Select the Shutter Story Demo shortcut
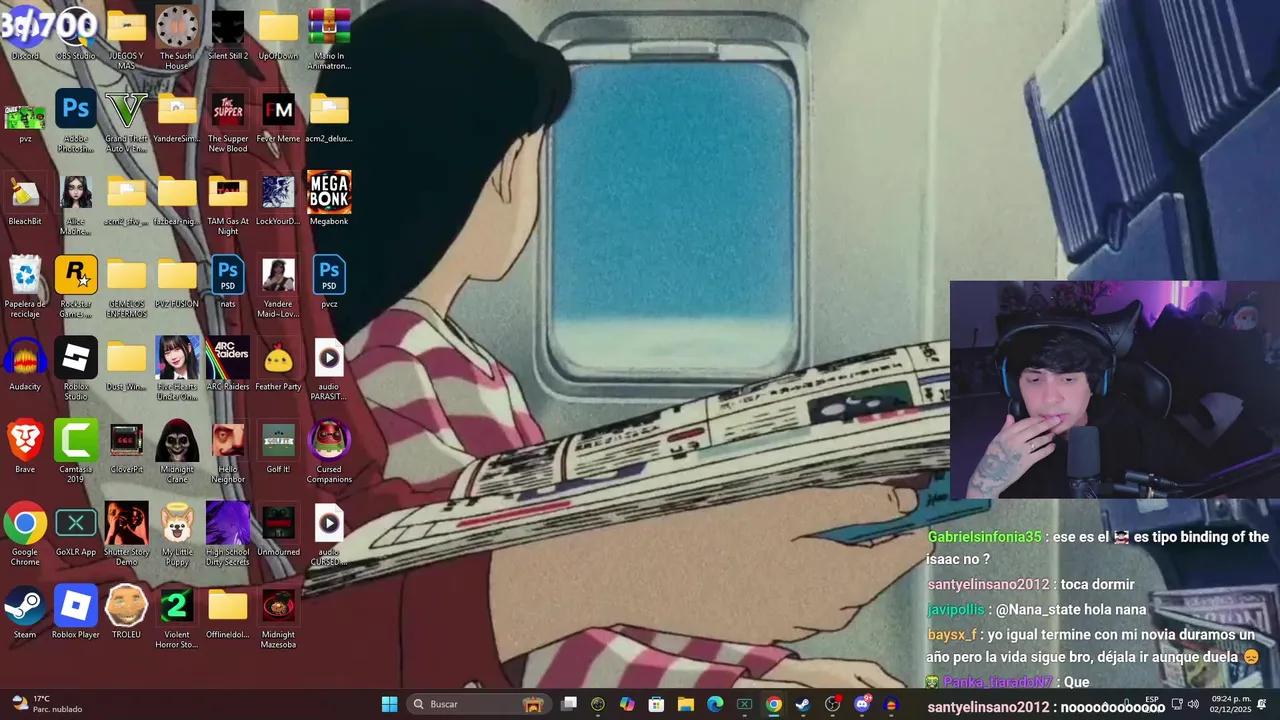Image resolution: width=1280 pixels, height=720 pixels. [126, 535]
